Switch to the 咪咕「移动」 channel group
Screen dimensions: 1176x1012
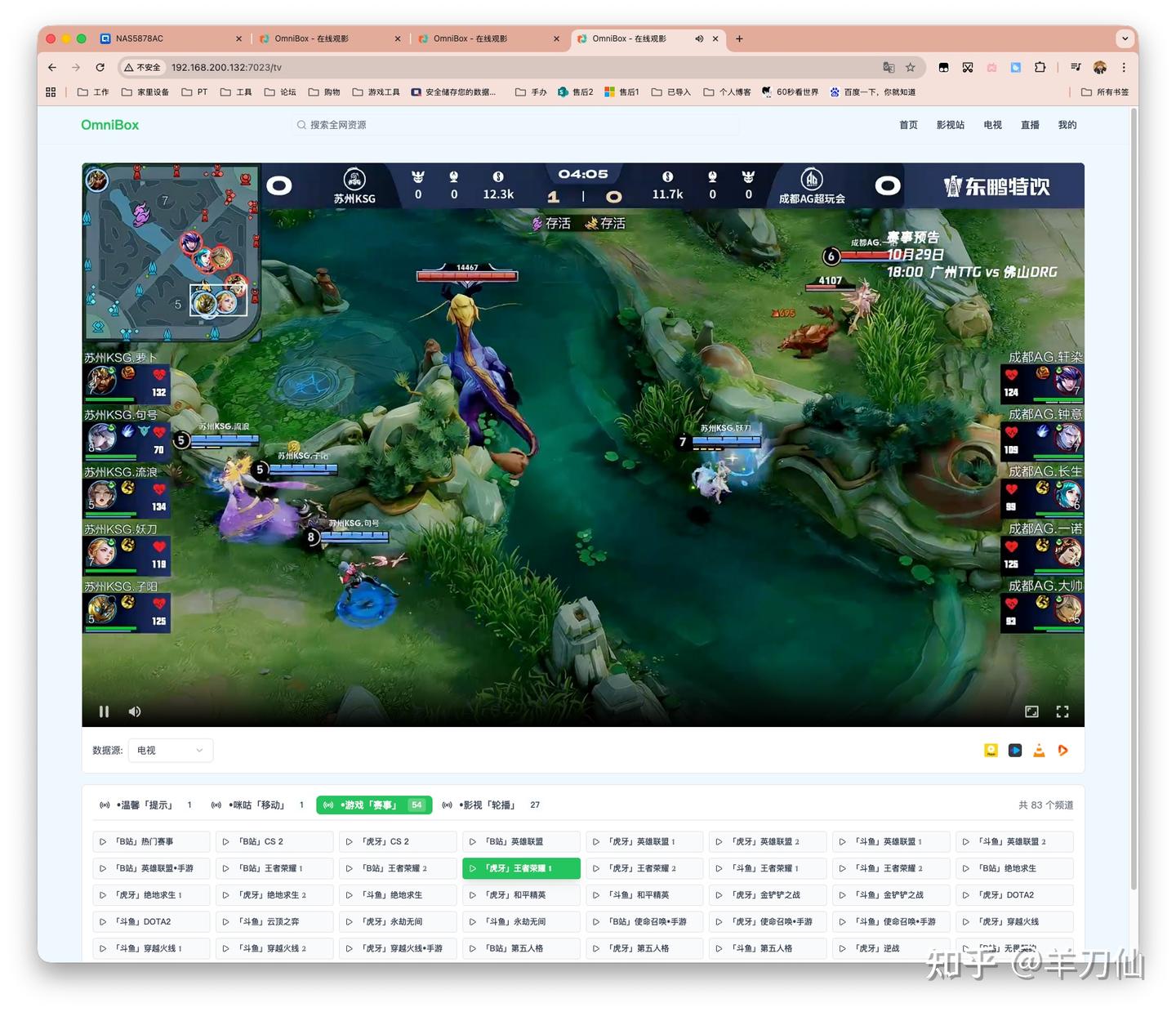pos(257,805)
